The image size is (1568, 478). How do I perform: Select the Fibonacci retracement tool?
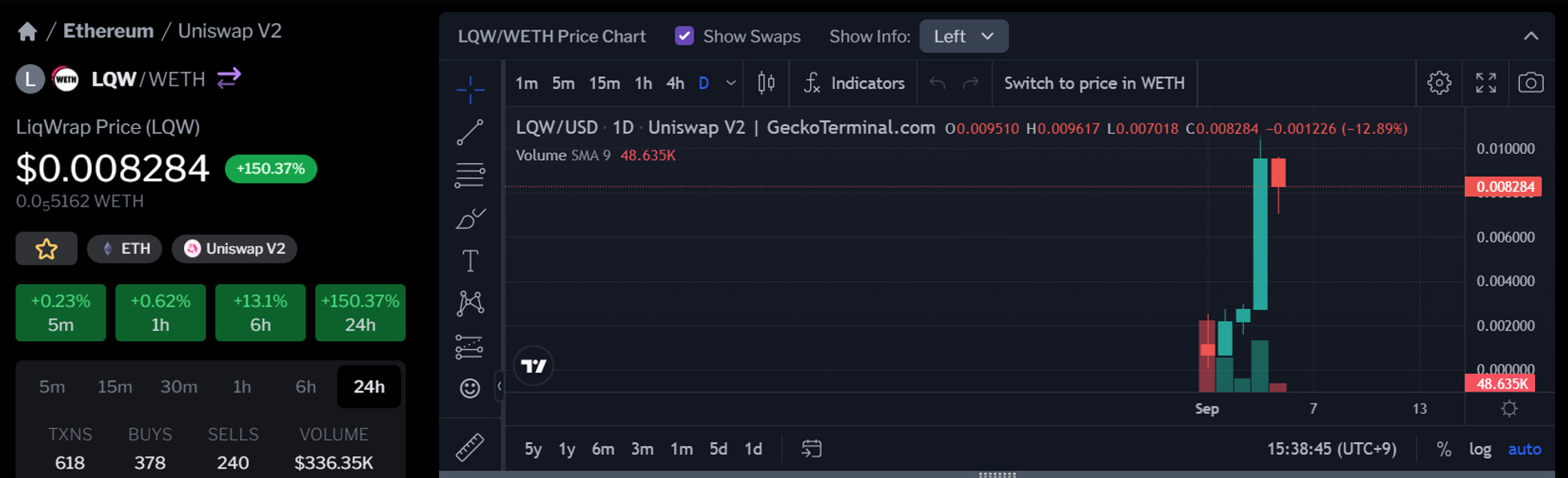[470, 175]
